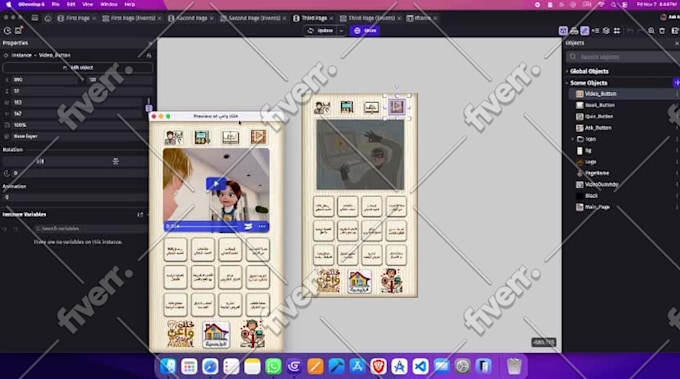The height and width of the screenshot is (379, 680).
Task: Select the video placeholder on scene canvas
Action: point(360,155)
